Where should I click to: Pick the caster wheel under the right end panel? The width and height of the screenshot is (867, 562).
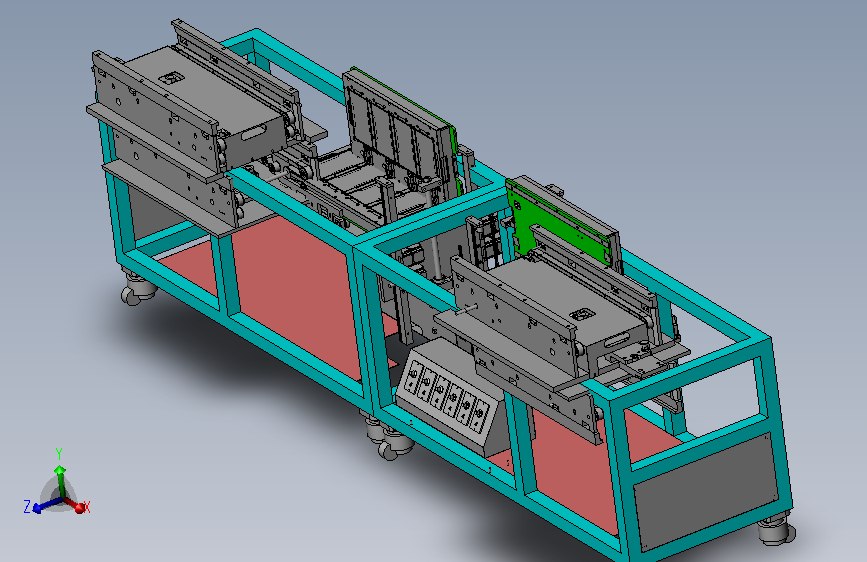[775, 528]
